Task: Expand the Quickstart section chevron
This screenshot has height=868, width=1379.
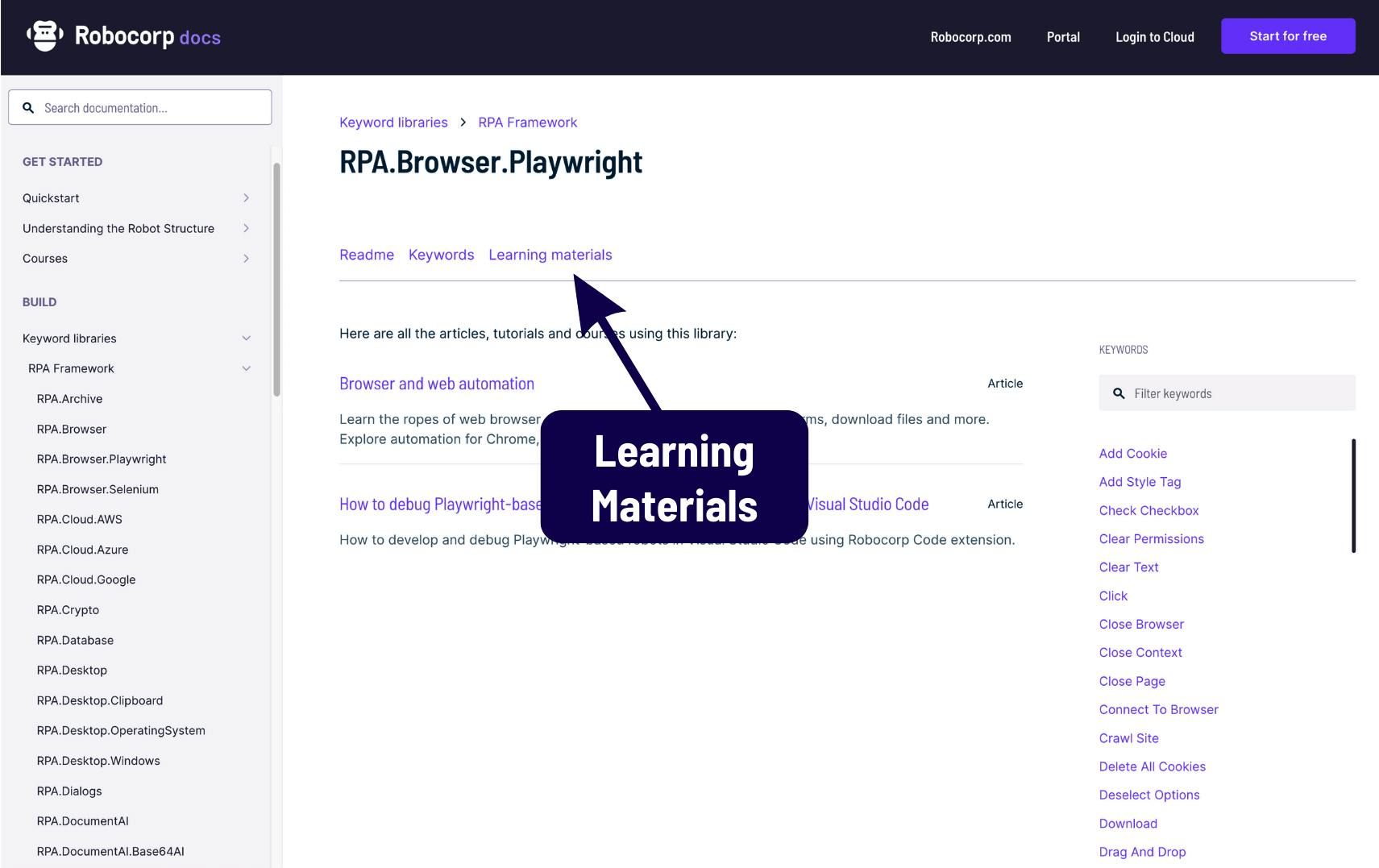Action: coord(246,198)
